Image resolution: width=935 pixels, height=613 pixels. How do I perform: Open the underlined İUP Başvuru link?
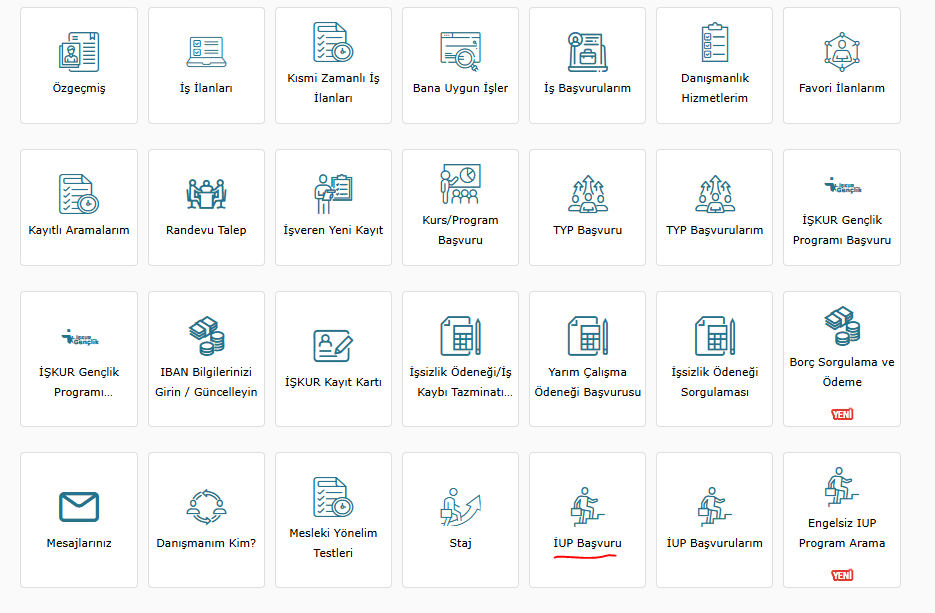(587, 543)
